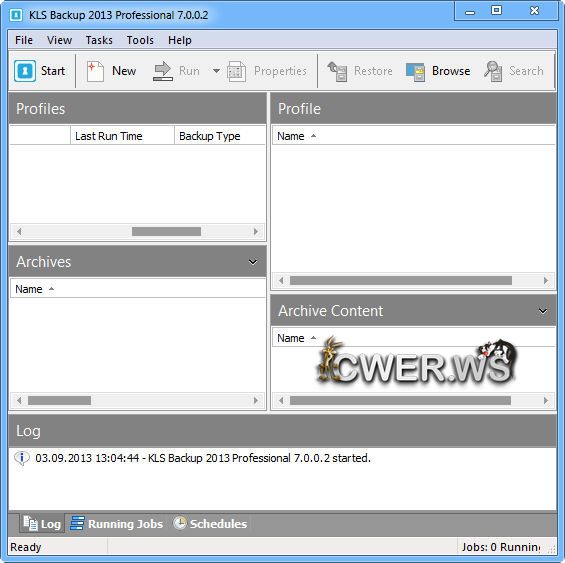The height and width of the screenshot is (563, 565).
Task: Click Profile panel scrollbar right arrow
Action: (x=546, y=280)
